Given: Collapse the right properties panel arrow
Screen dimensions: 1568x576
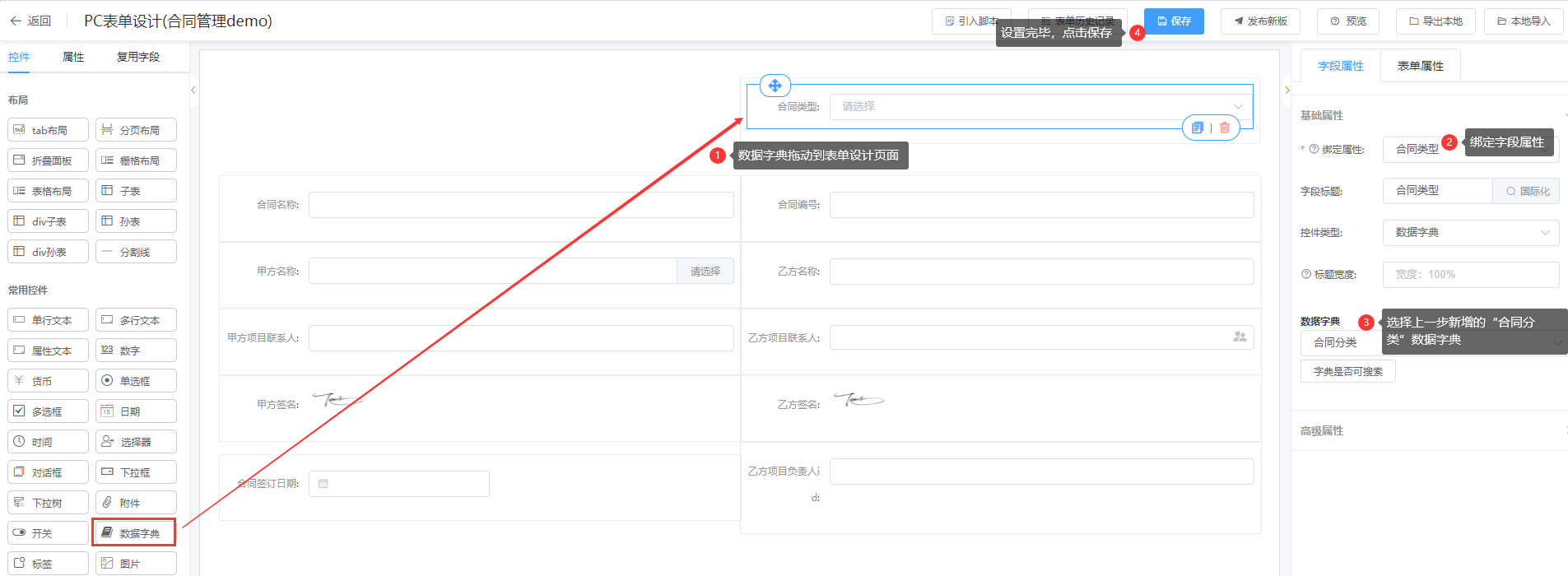Looking at the screenshot, I should (1287, 91).
